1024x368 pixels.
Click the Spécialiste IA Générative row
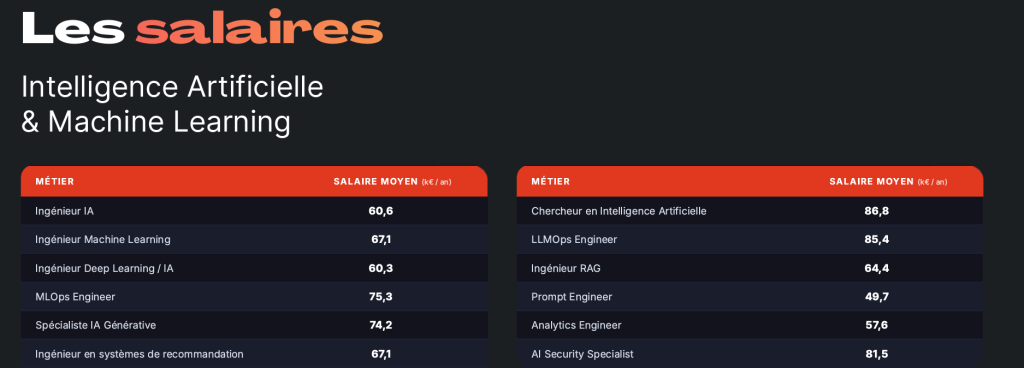point(254,325)
